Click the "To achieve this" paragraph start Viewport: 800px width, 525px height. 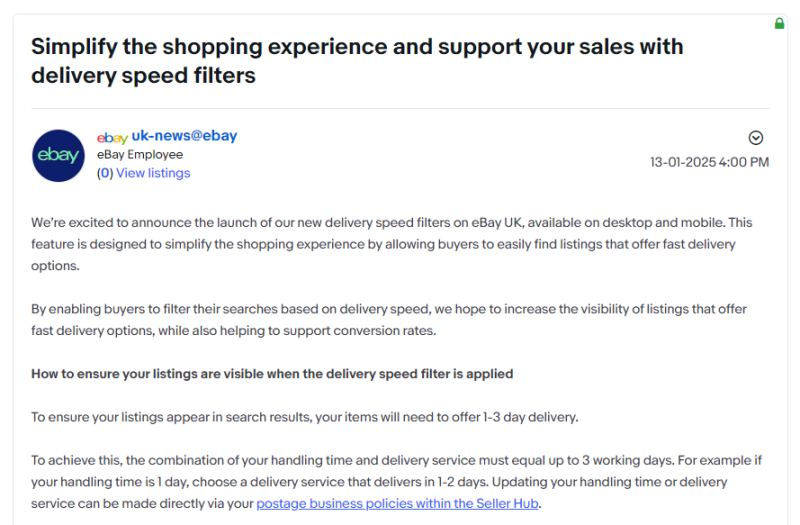click(80, 461)
